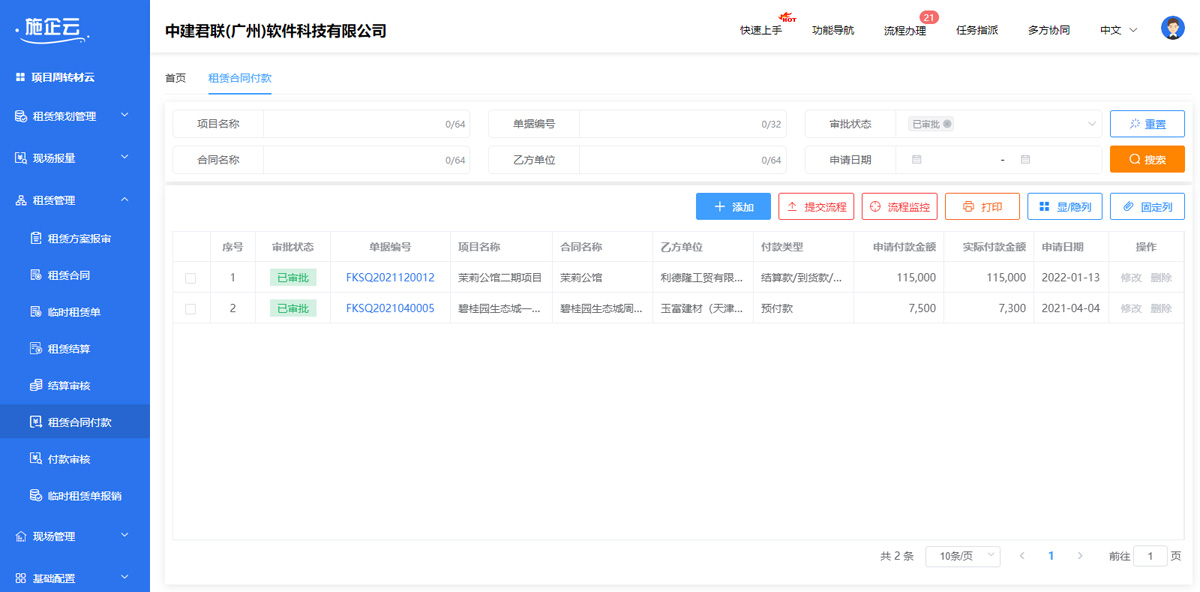
Task: Open document link FKSQ2021040005
Action: click(390, 309)
